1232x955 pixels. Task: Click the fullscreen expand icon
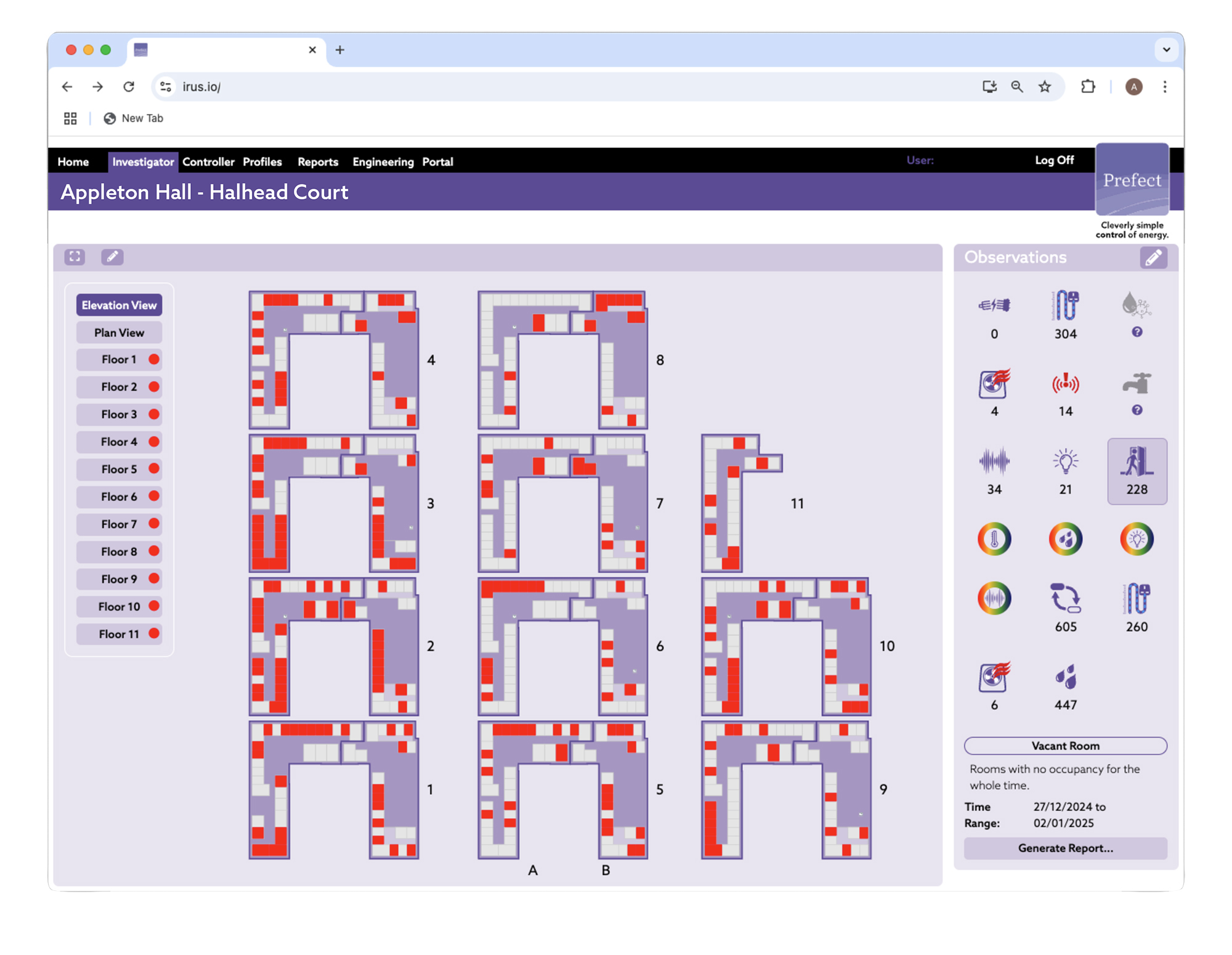tap(75, 257)
